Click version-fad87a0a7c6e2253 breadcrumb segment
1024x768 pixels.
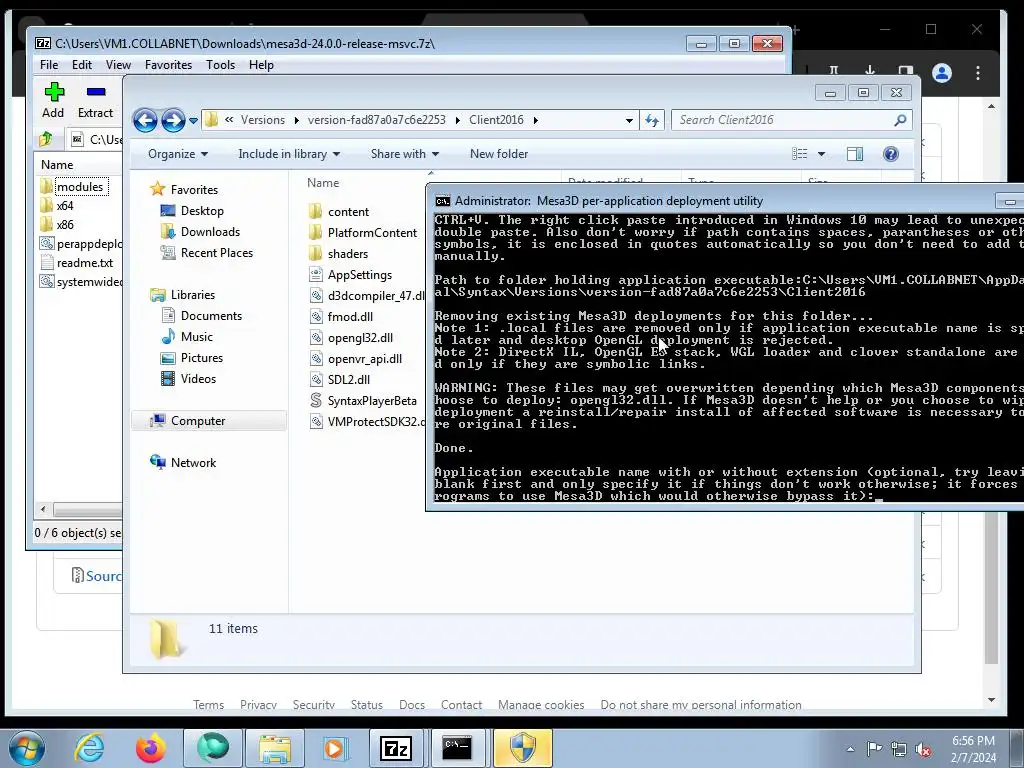[377, 120]
